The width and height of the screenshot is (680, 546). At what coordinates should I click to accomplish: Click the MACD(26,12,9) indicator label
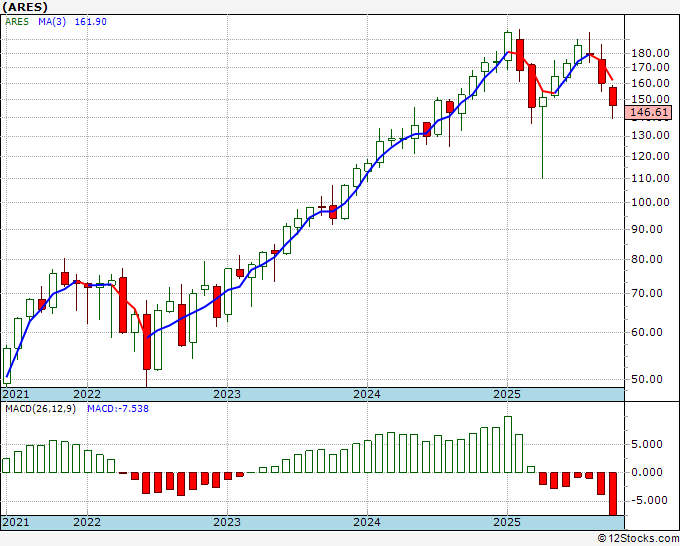click(x=40, y=409)
